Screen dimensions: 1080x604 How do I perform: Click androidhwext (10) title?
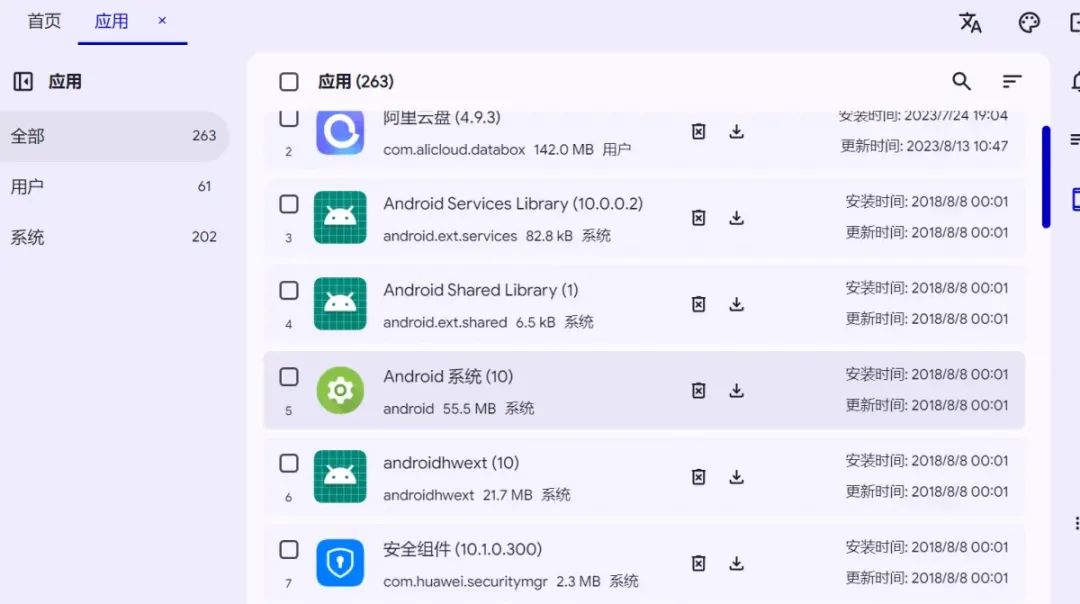[x=451, y=463]
